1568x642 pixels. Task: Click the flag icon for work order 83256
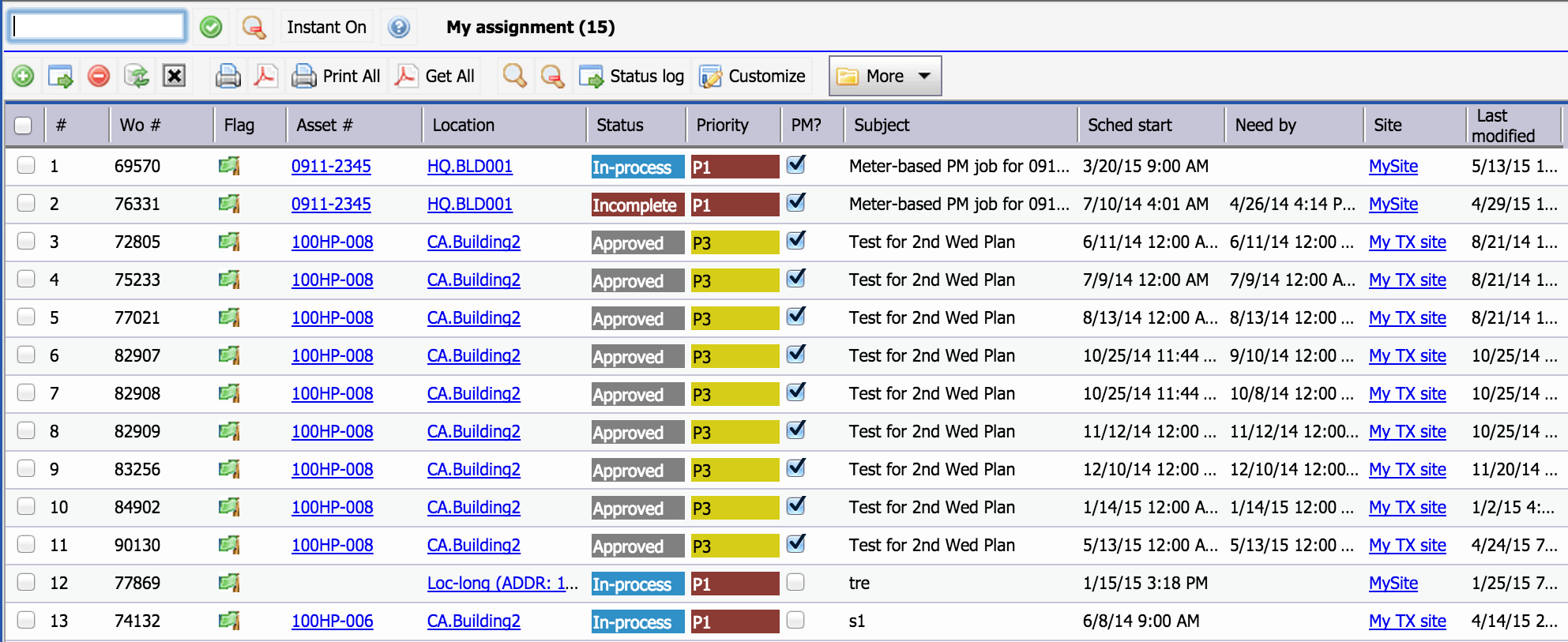pos(229,469)
